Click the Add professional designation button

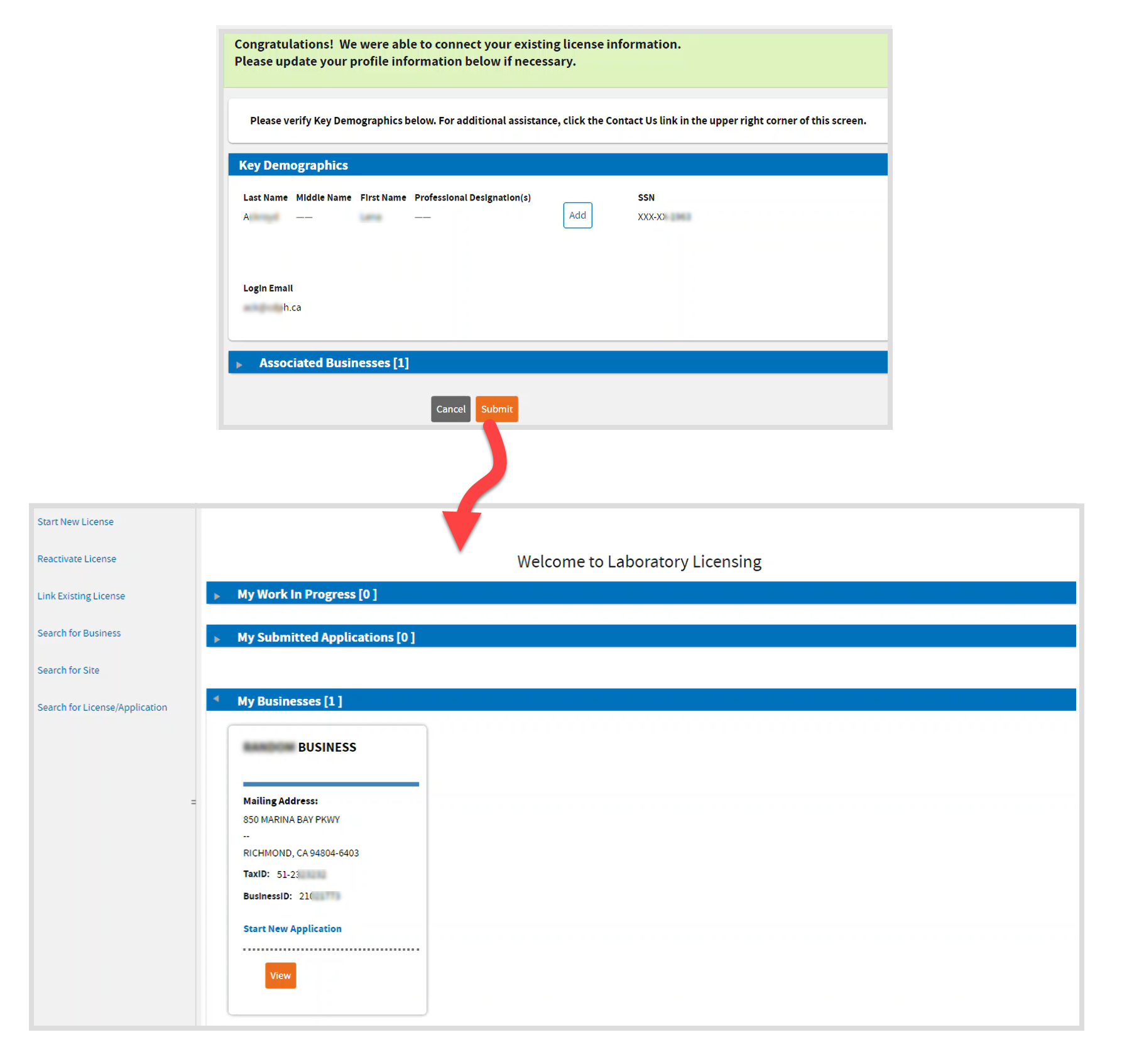[577, 216]
